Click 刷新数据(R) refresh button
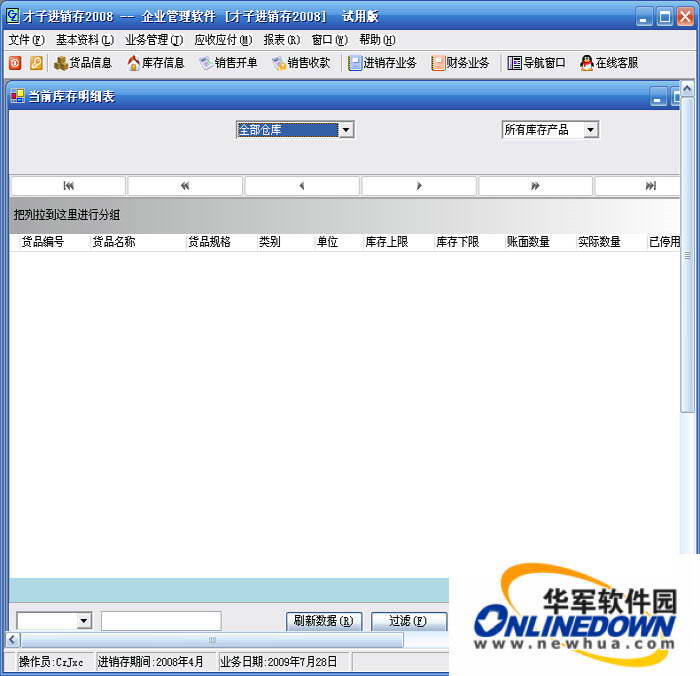Image resolution: width=700 pixels, height=676 pixels. 324,621
